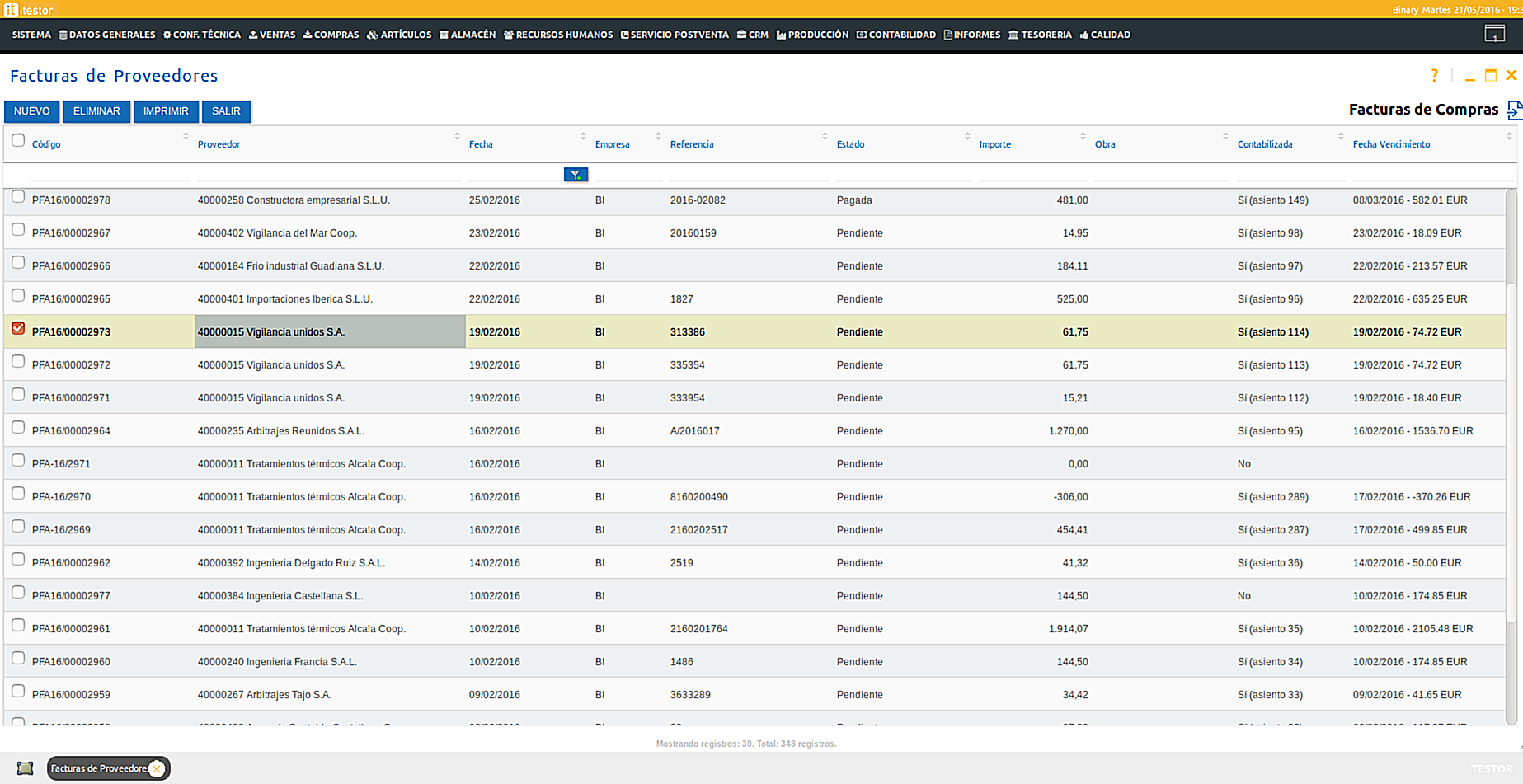The width and height of the screenshot is (1523, 784).
Task: Click the Código filter input field
Action: [110, 173]
